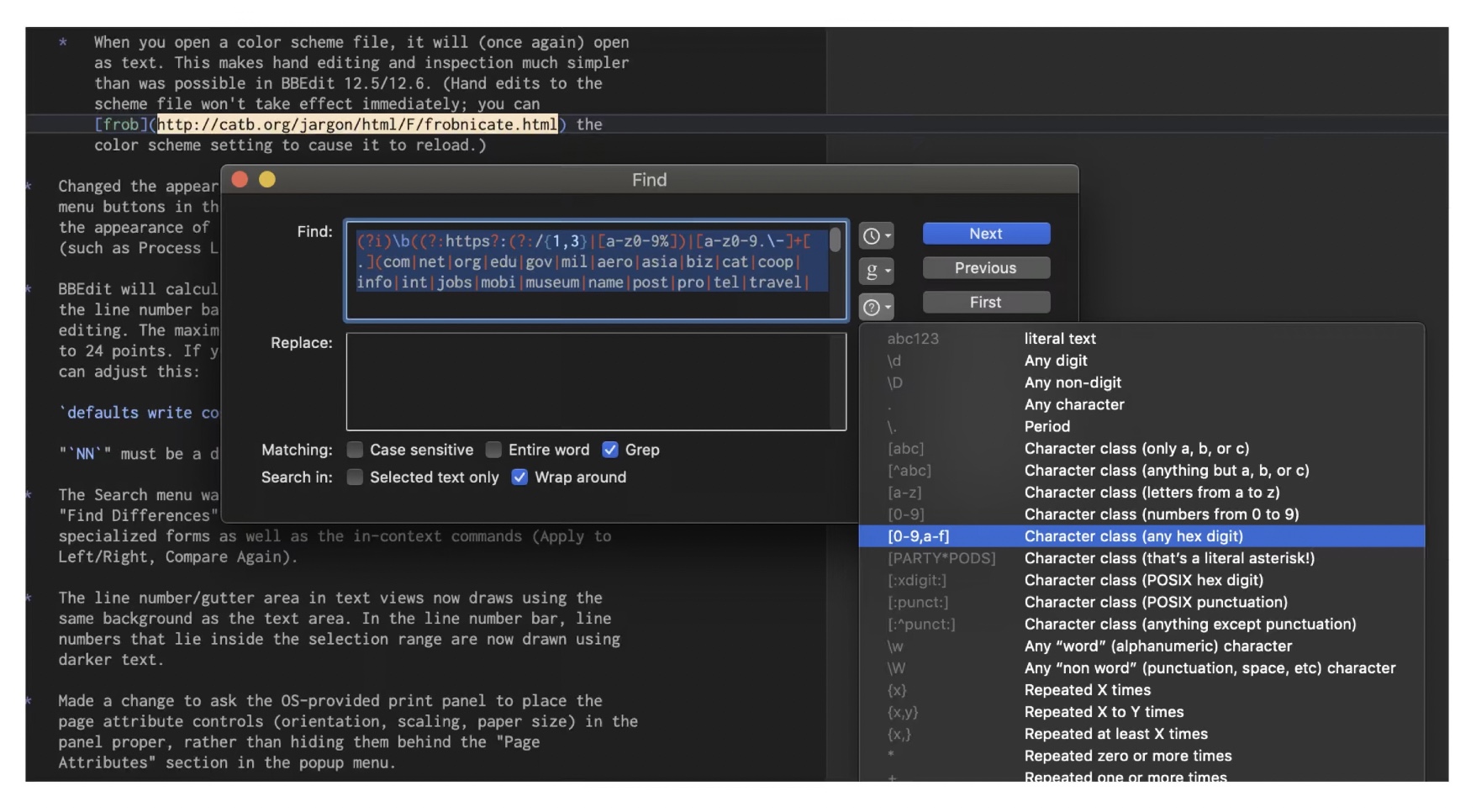Choose highlighted 'Character class (any hex digit)'

click(1141, 536)
